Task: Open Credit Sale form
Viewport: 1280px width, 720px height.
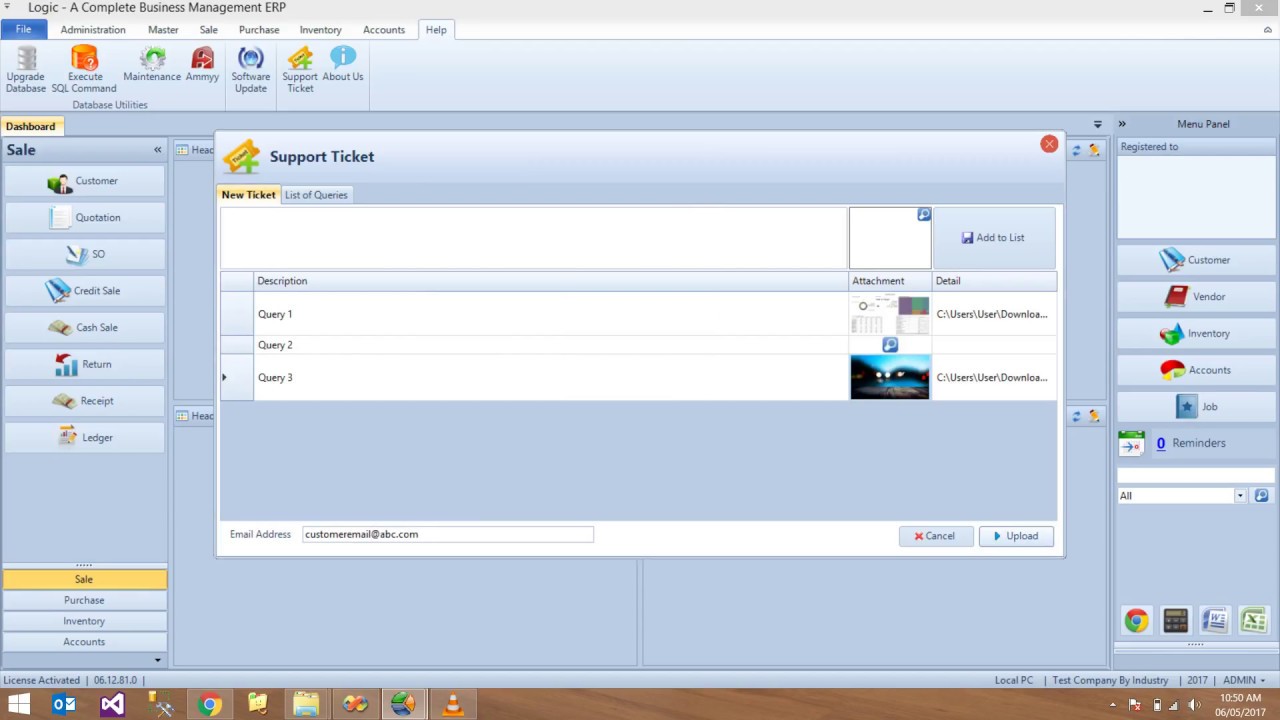Action: pos(84,291)
